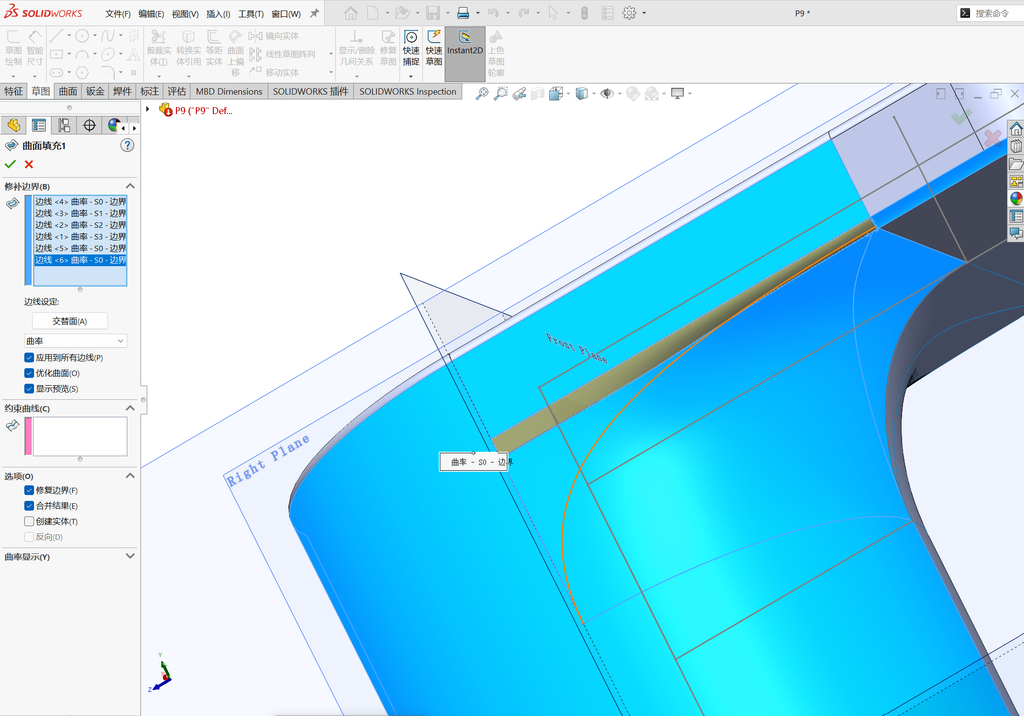
Task: Open the 工具(T) menu
Action: (x=251, y=14)
